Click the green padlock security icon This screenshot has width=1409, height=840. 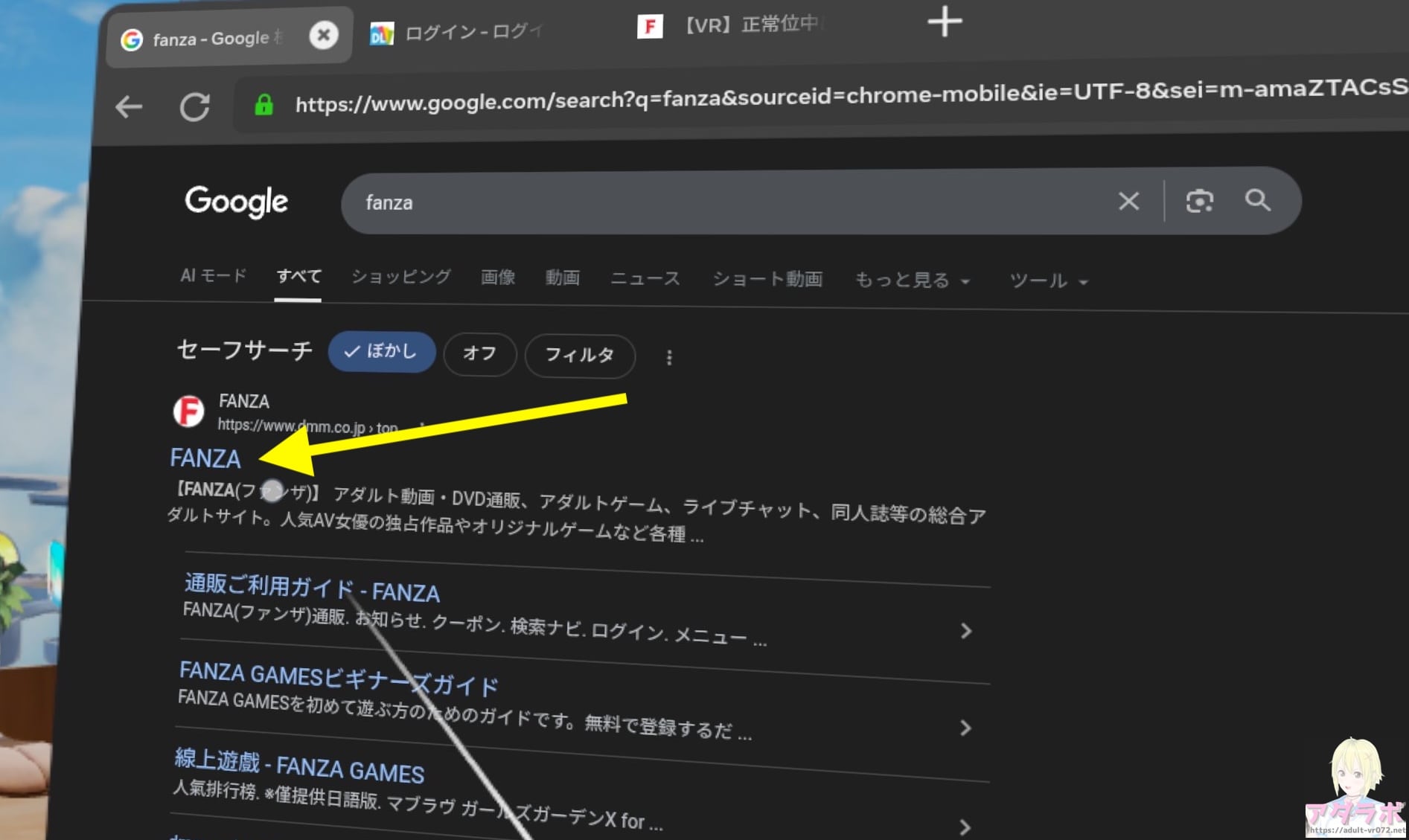tap(263, 104)
